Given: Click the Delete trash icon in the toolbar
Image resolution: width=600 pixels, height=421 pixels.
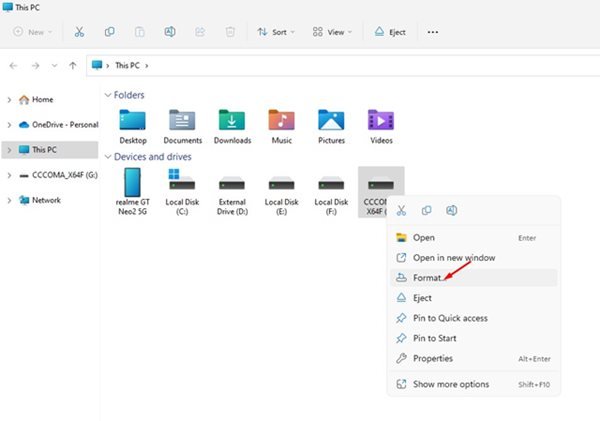Looking at the screenshot, I should (x=229, y=32).
